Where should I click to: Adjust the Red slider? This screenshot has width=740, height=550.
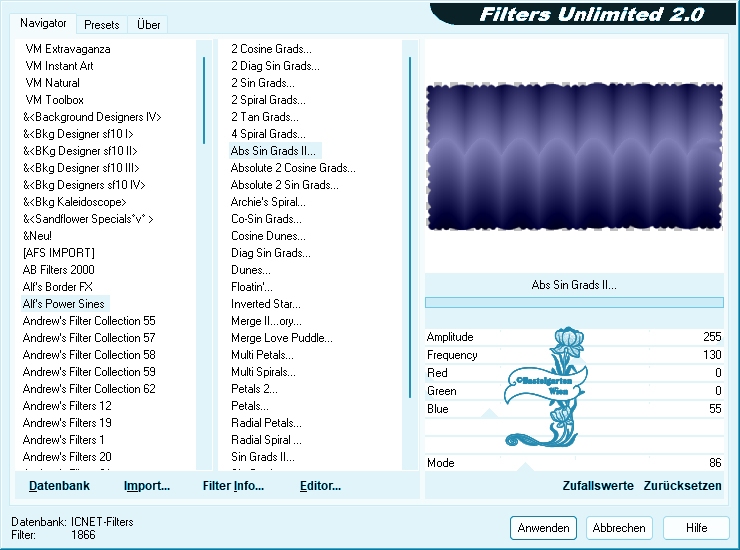click(574, 372)
